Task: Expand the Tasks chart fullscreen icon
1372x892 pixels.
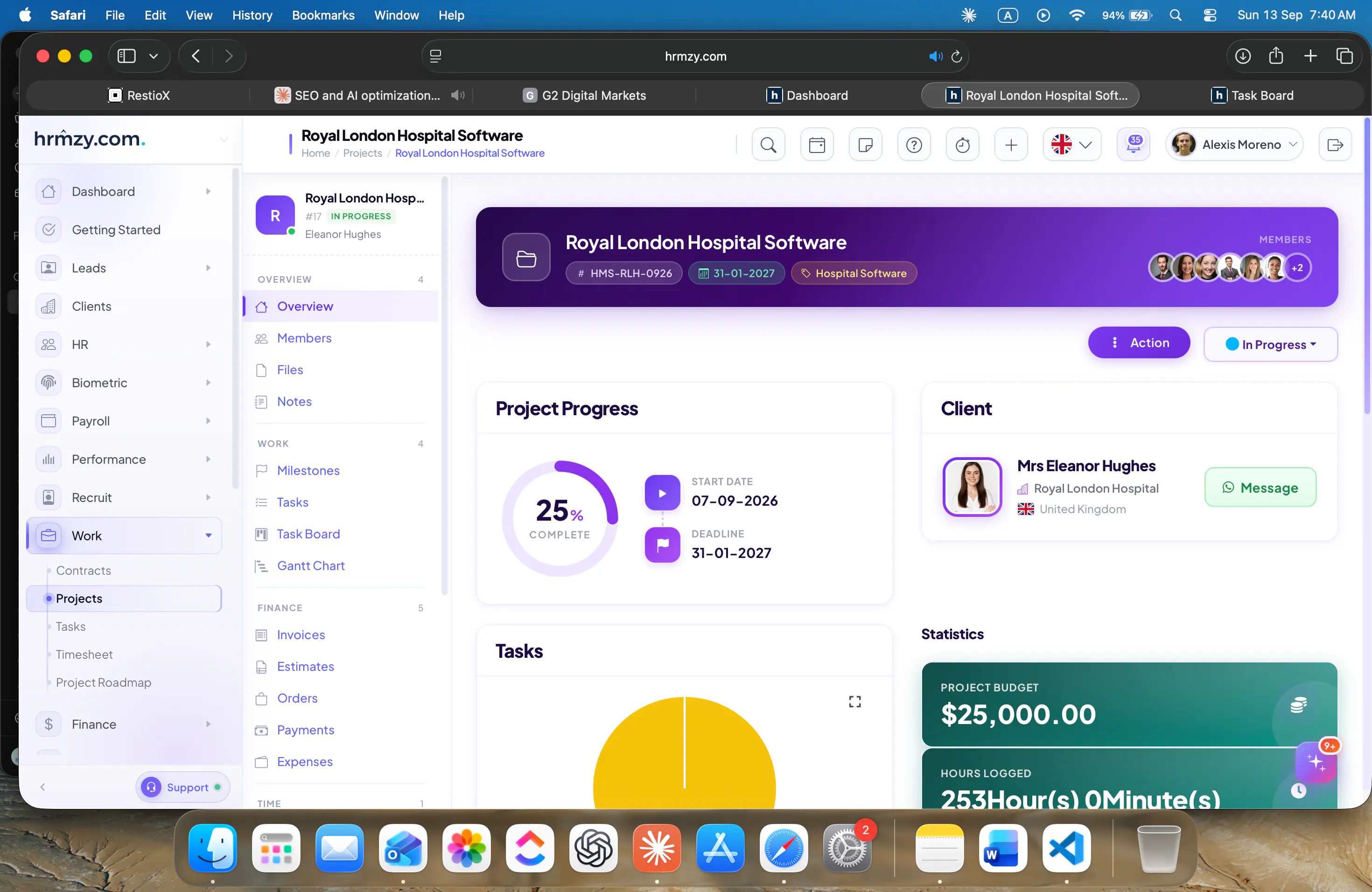Action: (855, 701)
